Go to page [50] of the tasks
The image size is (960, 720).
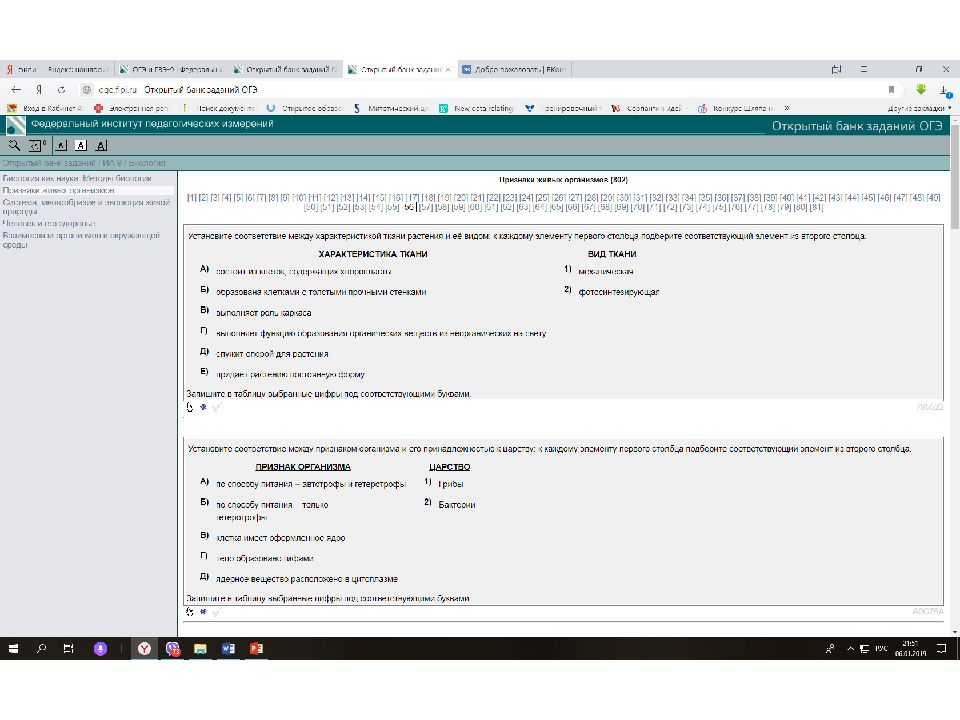pyautogui.click(x=310, y=208)
